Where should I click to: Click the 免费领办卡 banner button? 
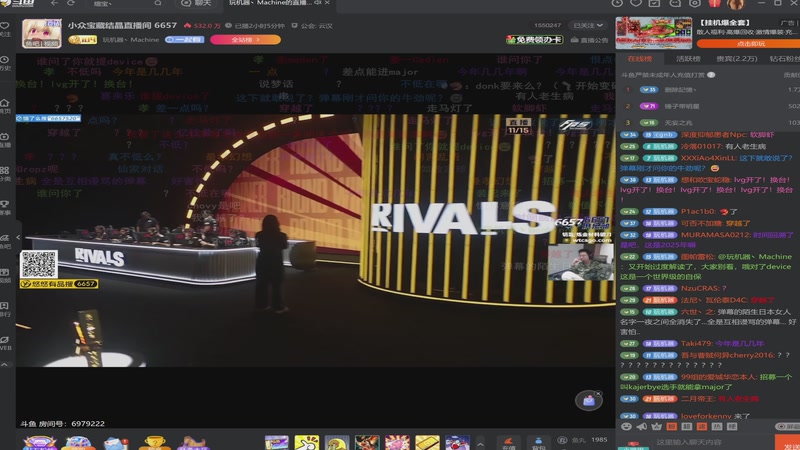(x=535, y=40)
